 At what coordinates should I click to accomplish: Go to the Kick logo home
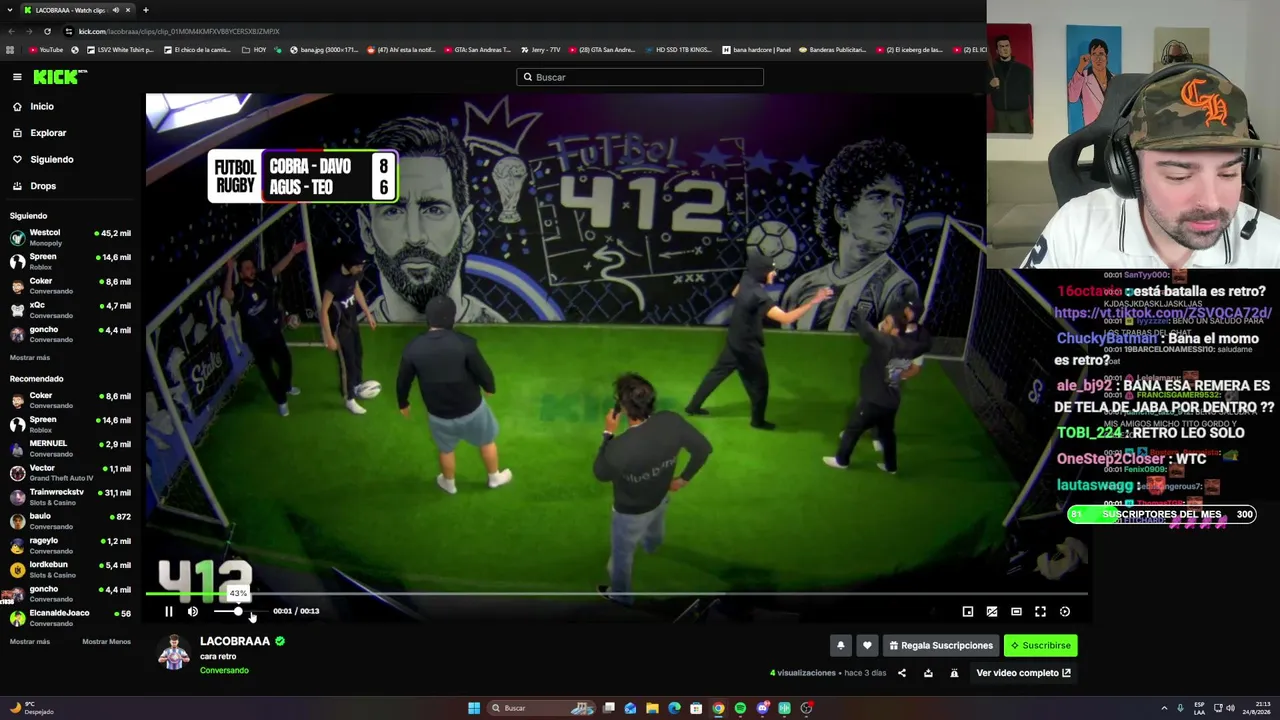click(x=60, y=77)
